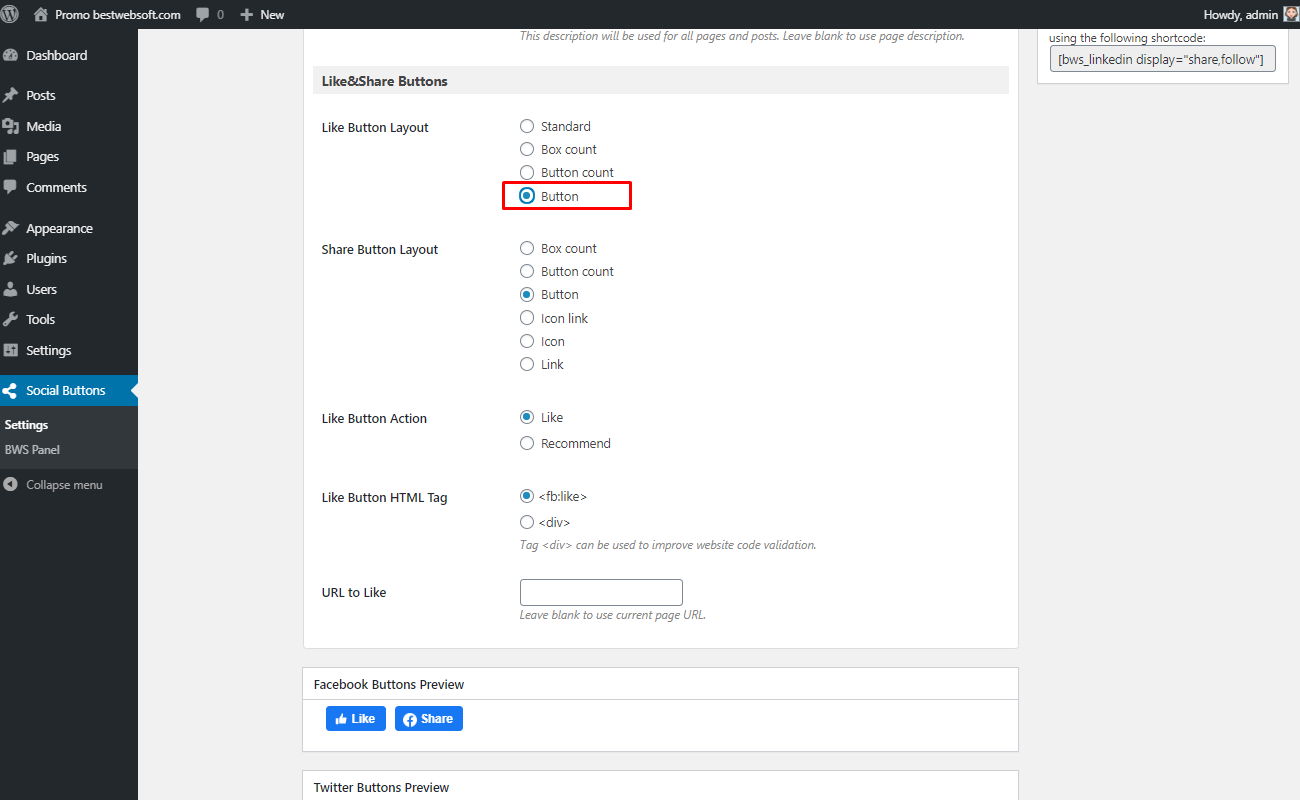Image resolution: width=1300 pixels, height=800 pixels.
Task: Click the Settings sliders icon in sidebar
Action: pyautogui.click(x=11, y=350)
